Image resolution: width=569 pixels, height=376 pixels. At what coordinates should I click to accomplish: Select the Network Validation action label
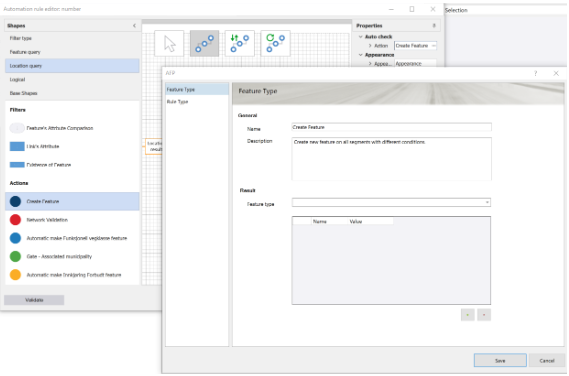(47, 220)
